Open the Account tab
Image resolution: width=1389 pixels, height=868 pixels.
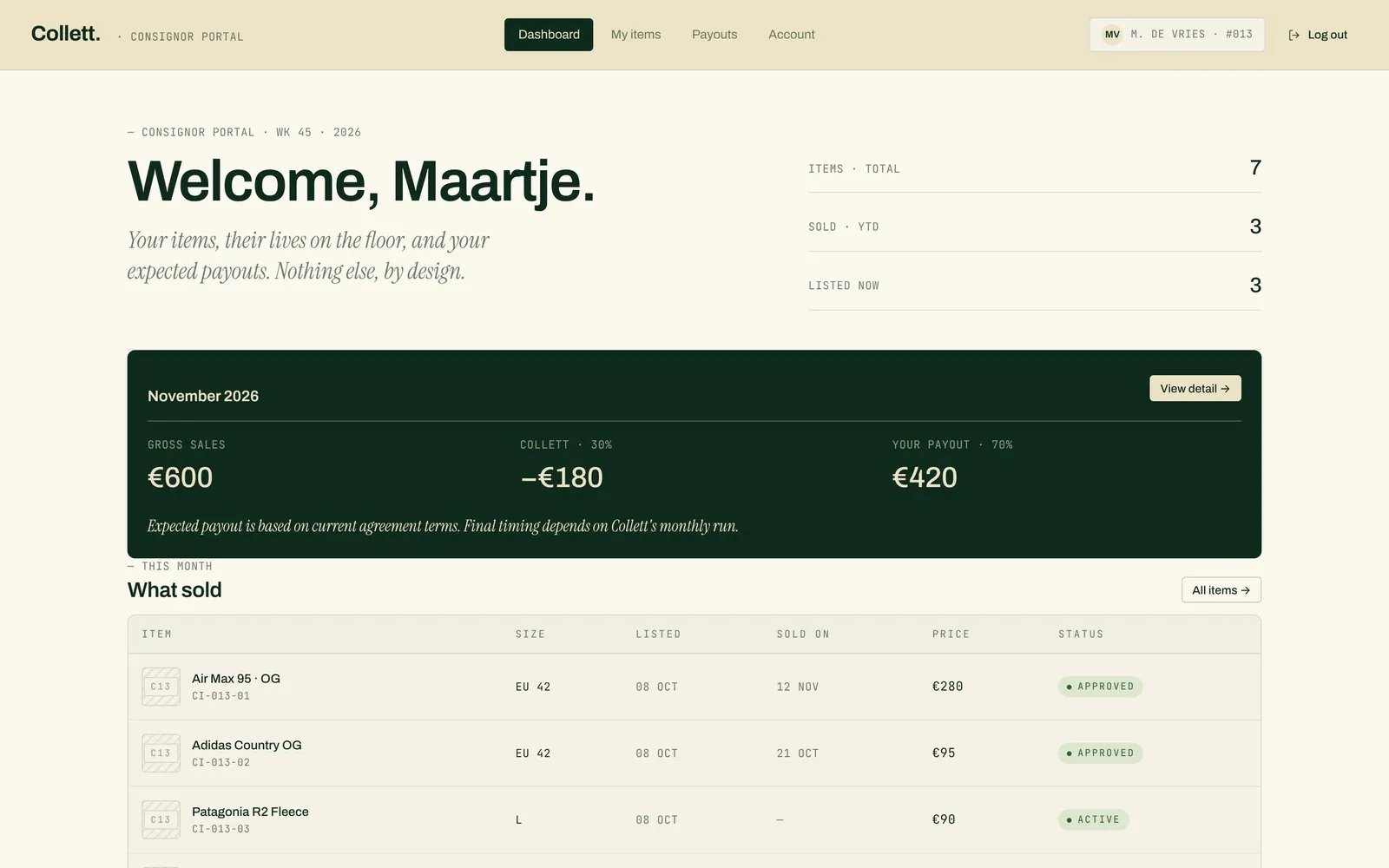pyautogui.click(x=792, y=35)
